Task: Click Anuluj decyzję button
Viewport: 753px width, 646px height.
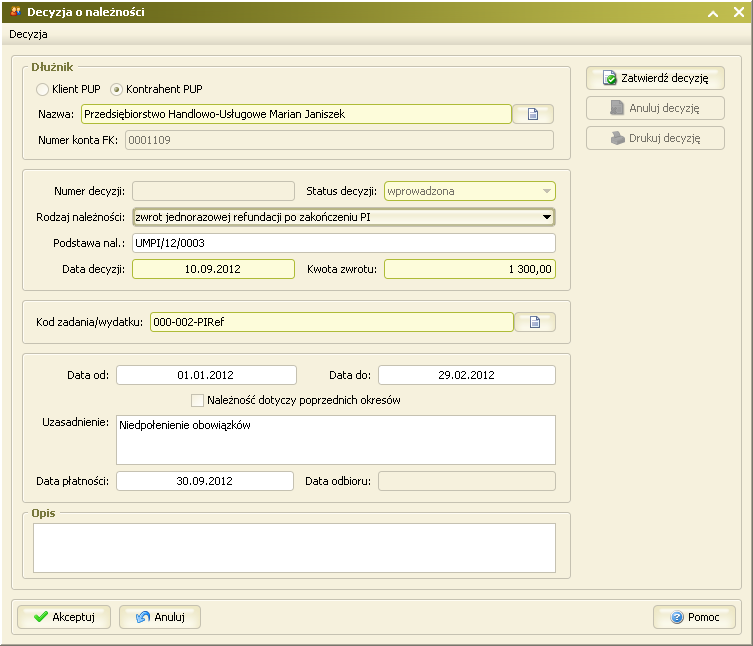Action: (655, 108)
